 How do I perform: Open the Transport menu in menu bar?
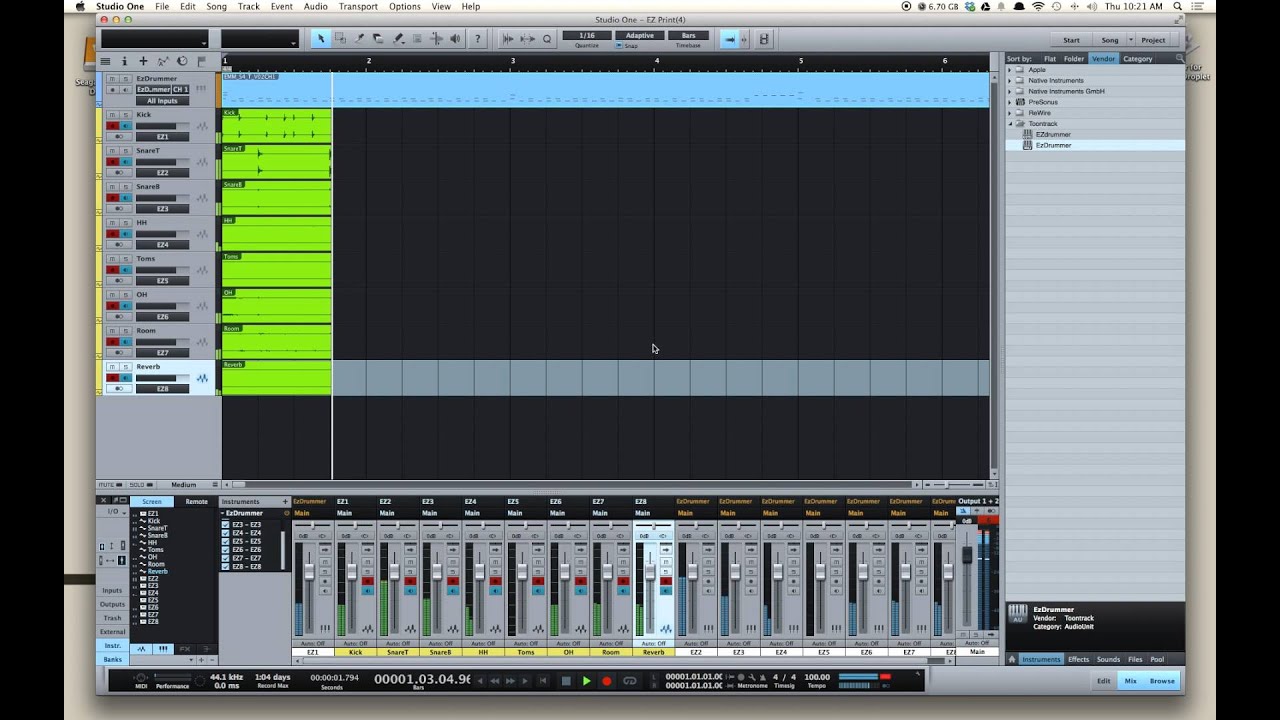click(358, 6)
